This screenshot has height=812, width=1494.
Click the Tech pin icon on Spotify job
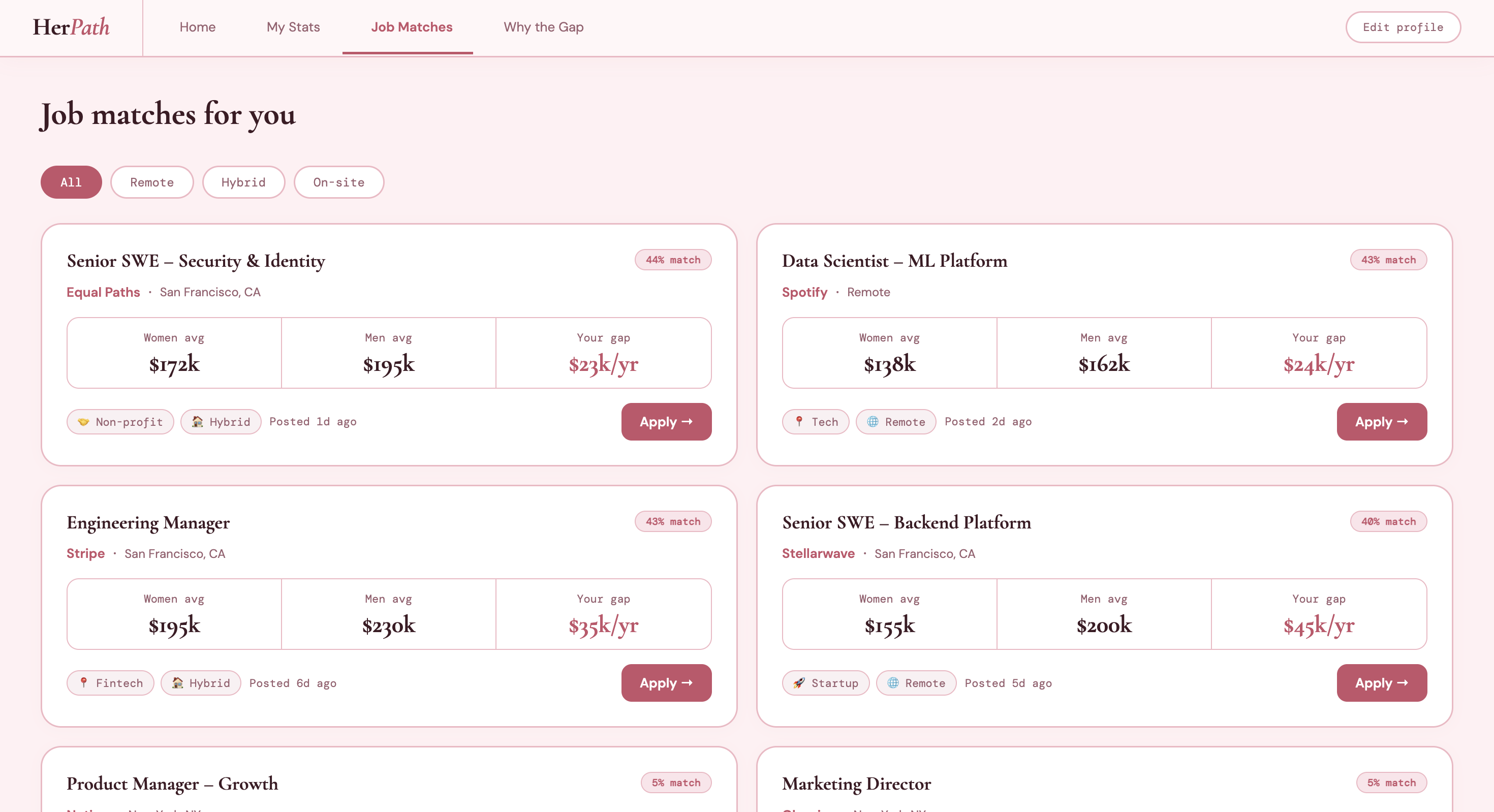pos(799,422)
